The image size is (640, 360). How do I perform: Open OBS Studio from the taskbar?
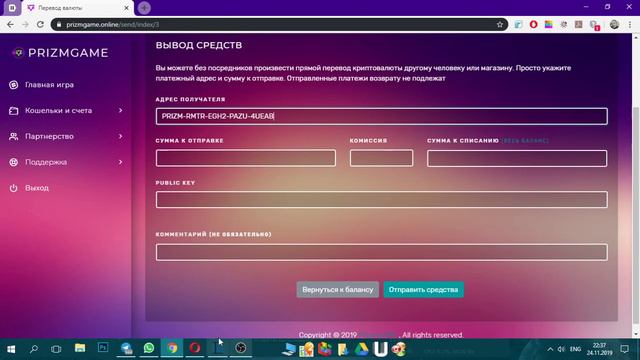[240, 348]
